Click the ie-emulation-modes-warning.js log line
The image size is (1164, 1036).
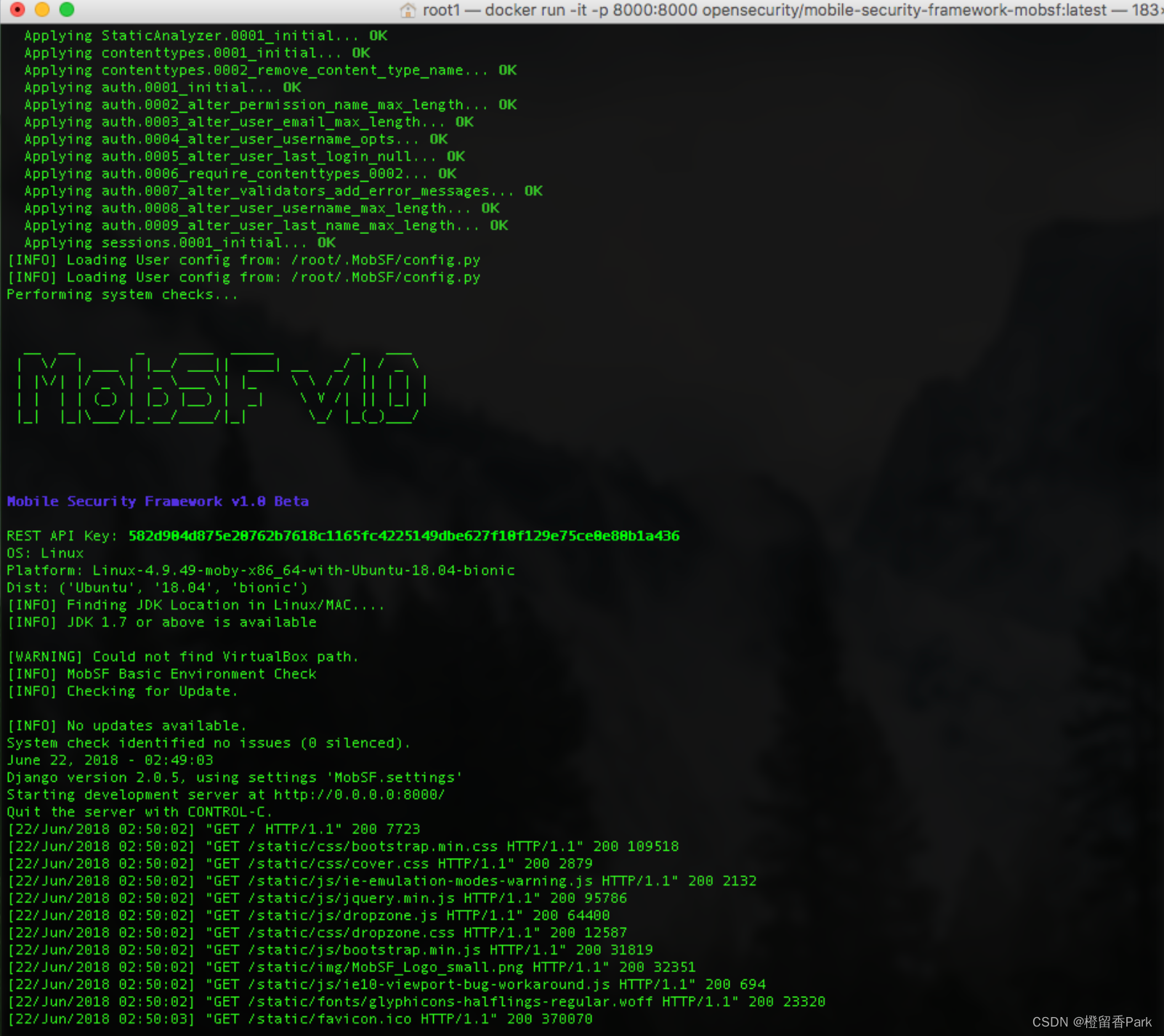381,881
